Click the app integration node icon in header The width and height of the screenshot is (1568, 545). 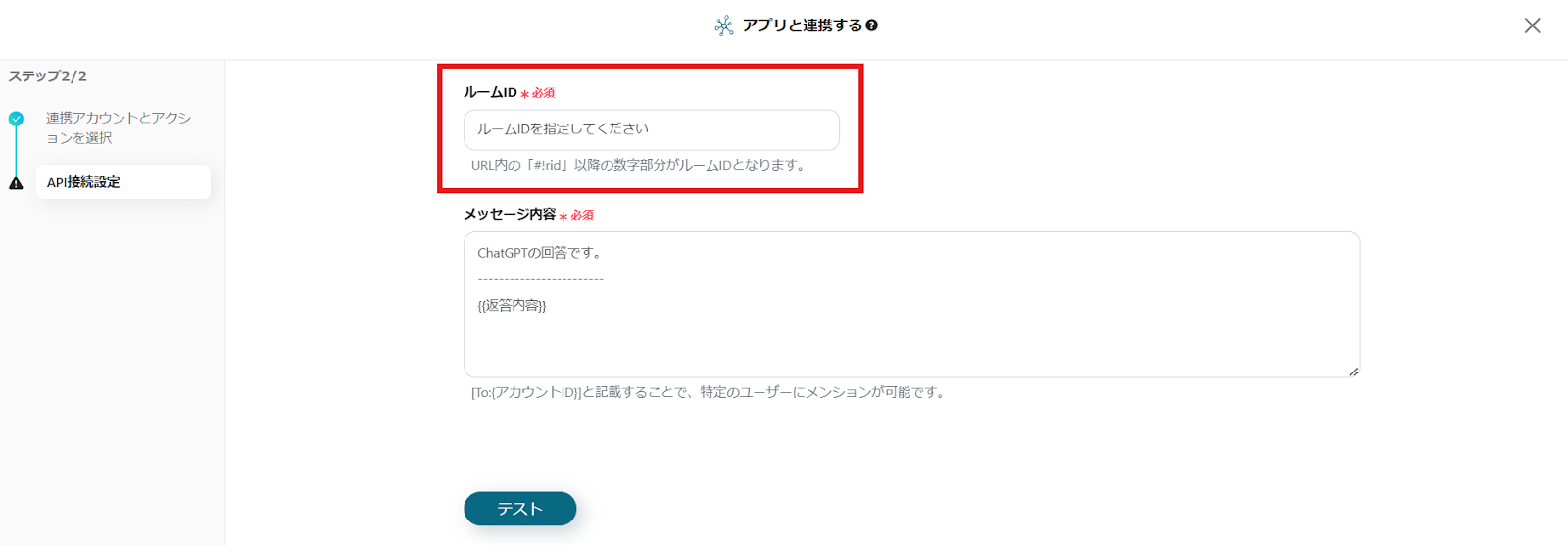(724, 25)
